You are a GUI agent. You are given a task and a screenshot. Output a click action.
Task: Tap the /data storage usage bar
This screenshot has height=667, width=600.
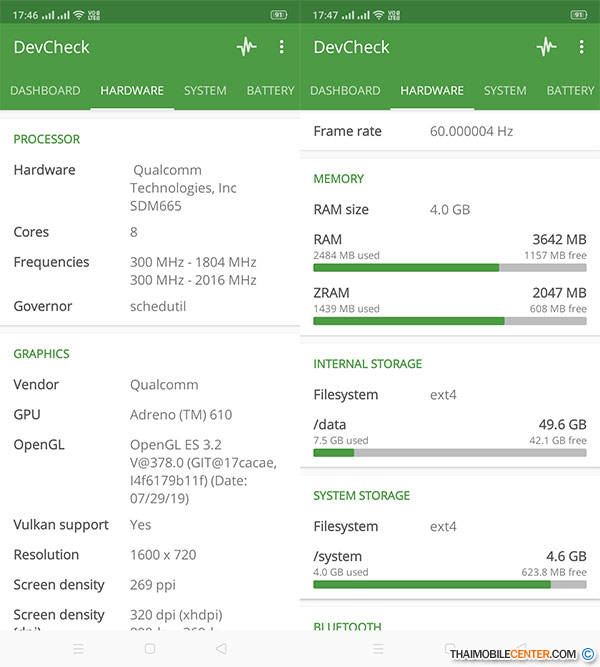[x=449, y=453]
